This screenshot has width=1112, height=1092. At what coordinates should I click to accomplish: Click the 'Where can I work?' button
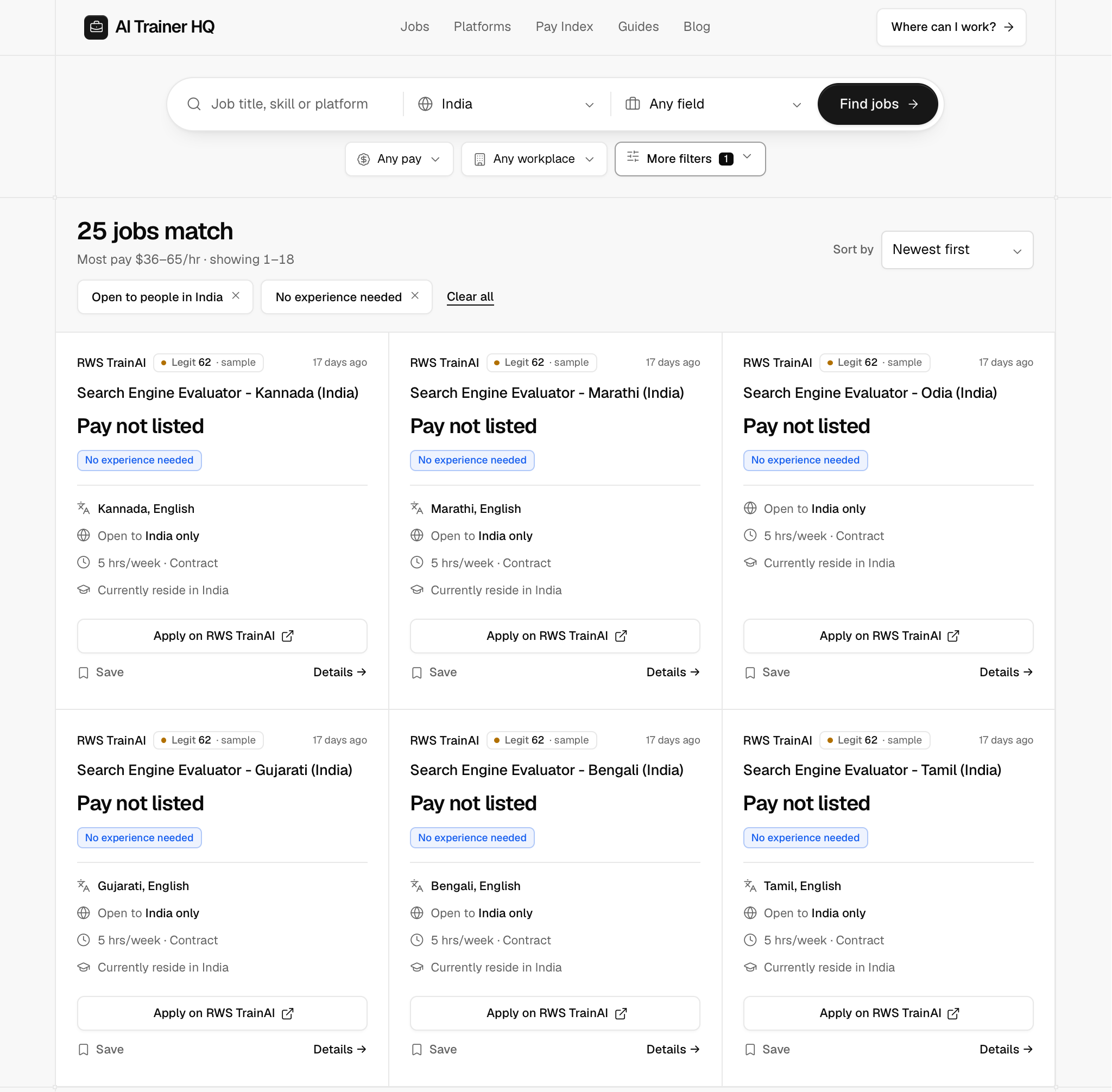[951, 27]
